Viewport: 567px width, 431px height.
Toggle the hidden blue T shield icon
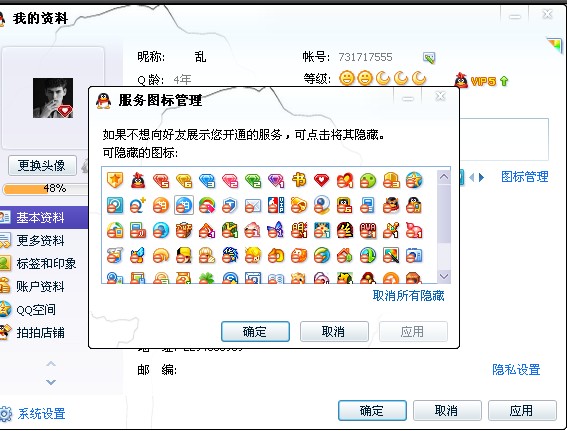click(230, 205)
